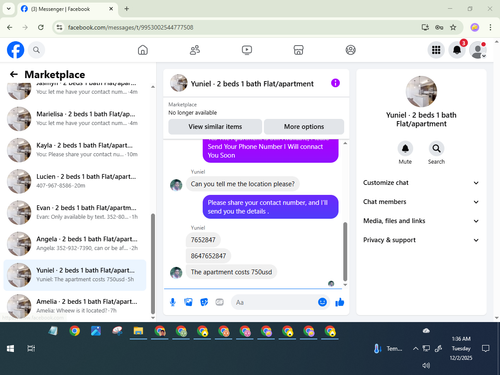Select the Yuniel conversation in list
The height and width of the screenshot is (375, 500).
tap(75, 275)
